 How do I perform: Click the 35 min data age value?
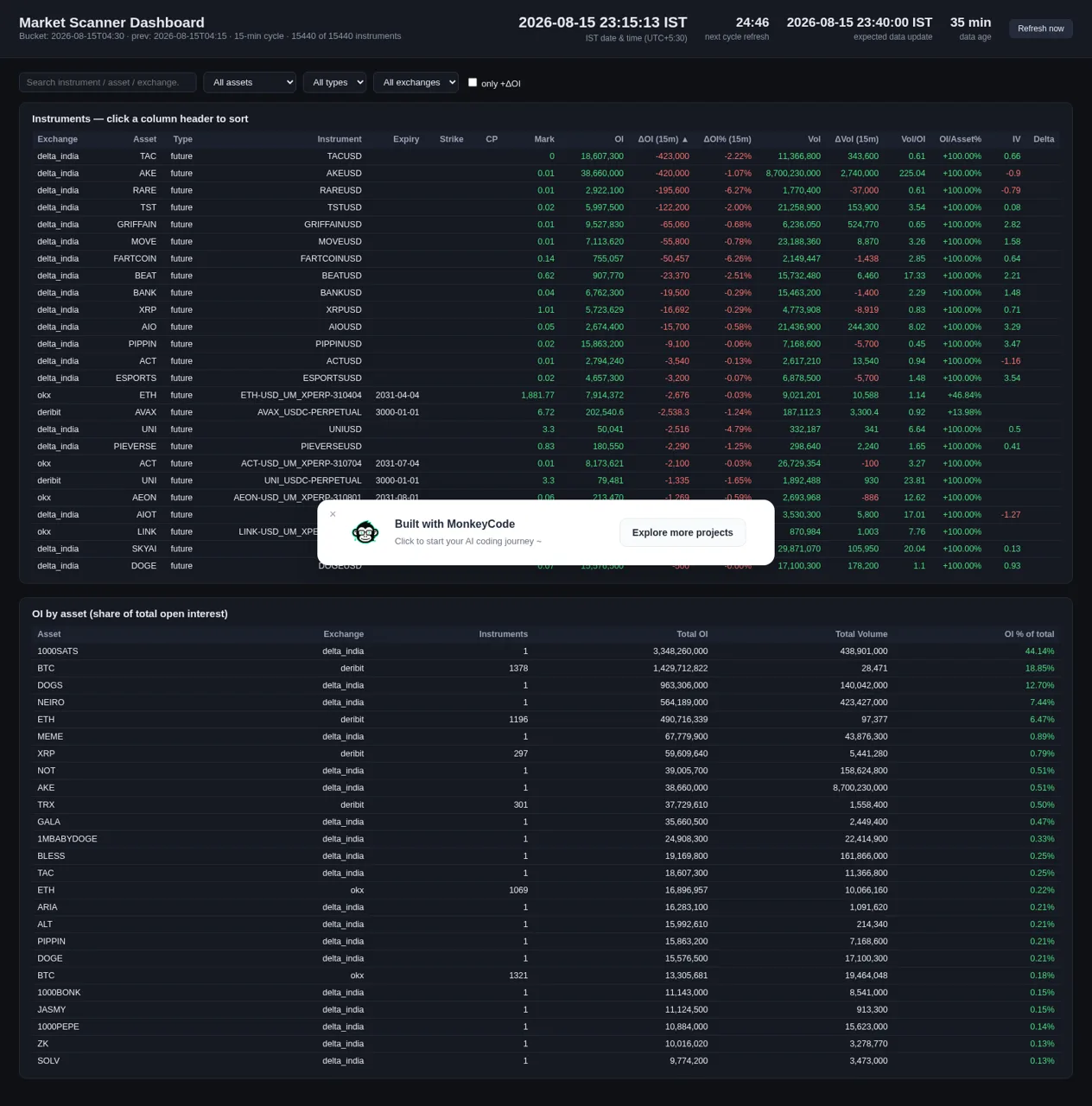click(970, 22)
